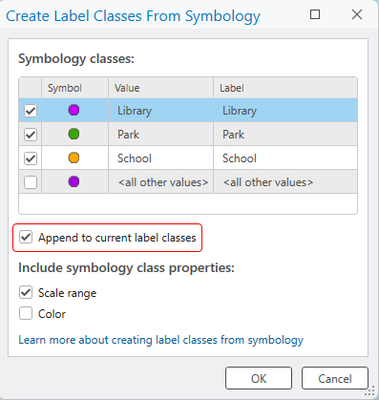Screen dimensions: 379x400
Task: Select the Park cell in Value column
Action: click(161, 134)
